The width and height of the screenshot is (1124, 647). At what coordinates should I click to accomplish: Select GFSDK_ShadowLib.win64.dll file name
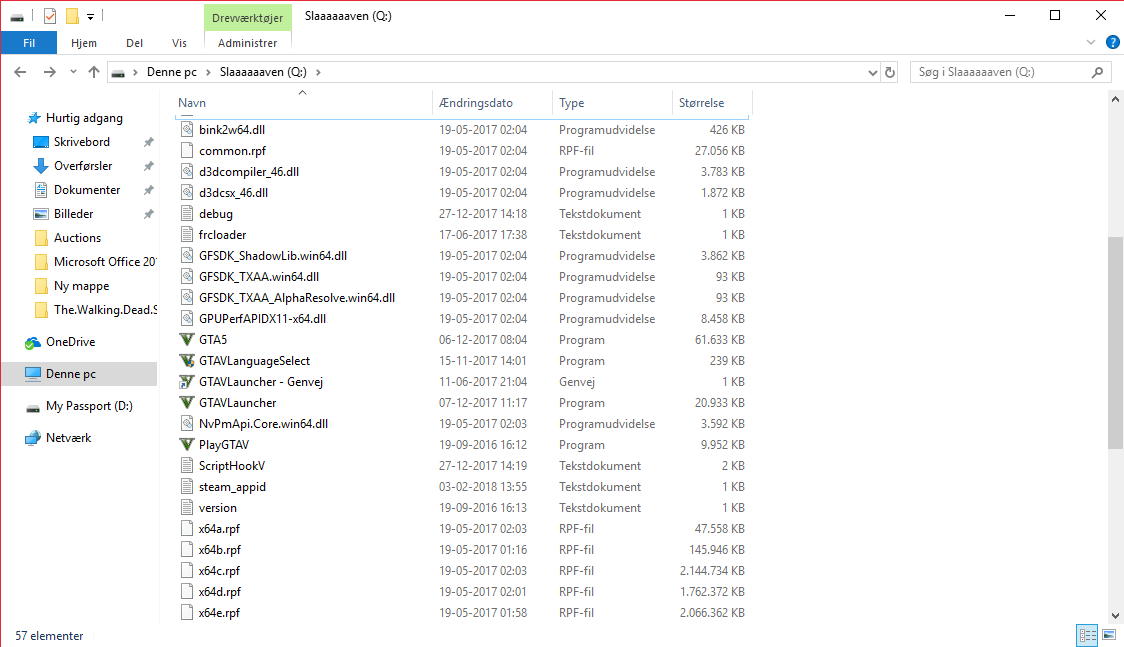(x=273, y=256)
